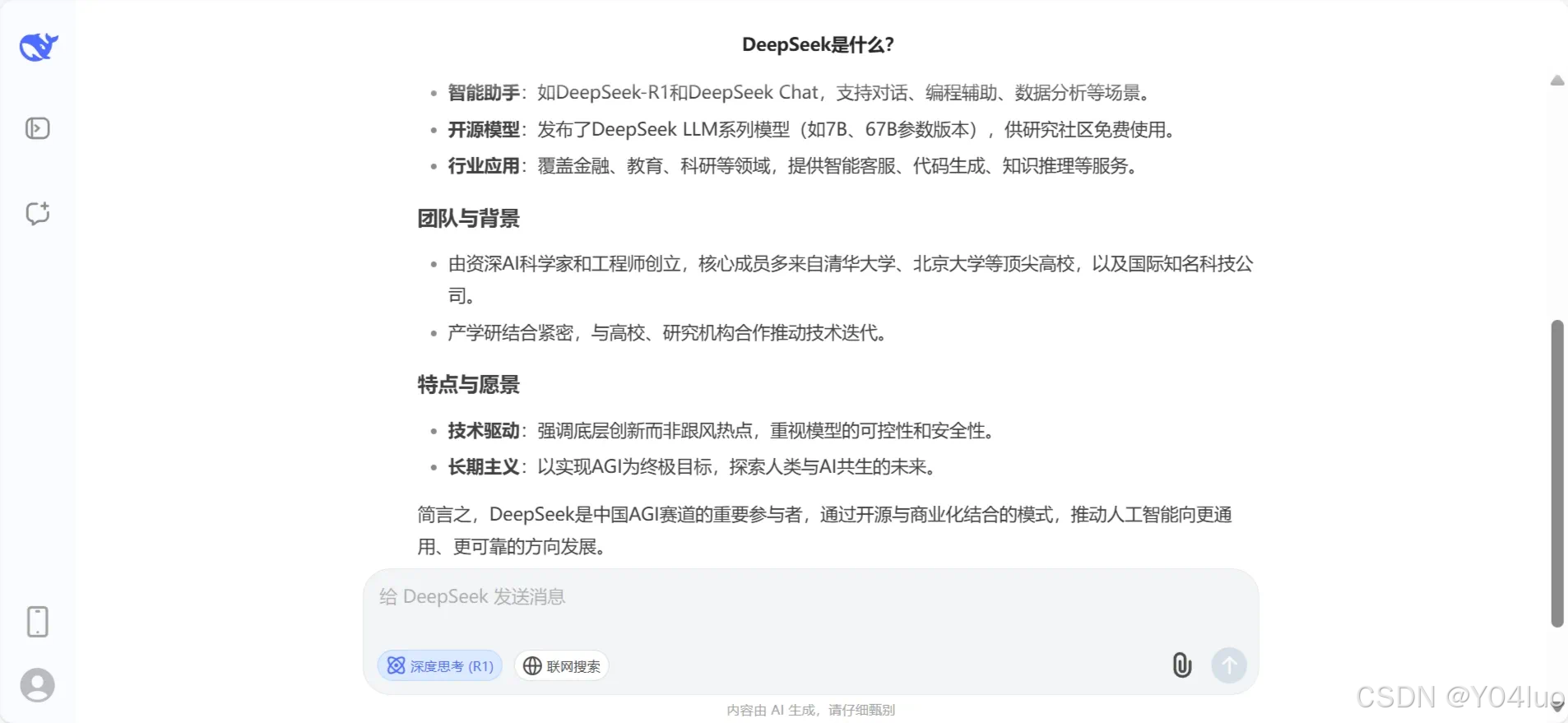Viewport: 1568px width, 723px height.
Task: Open the sidebar panel toggle icon
Action: point(38,128)
